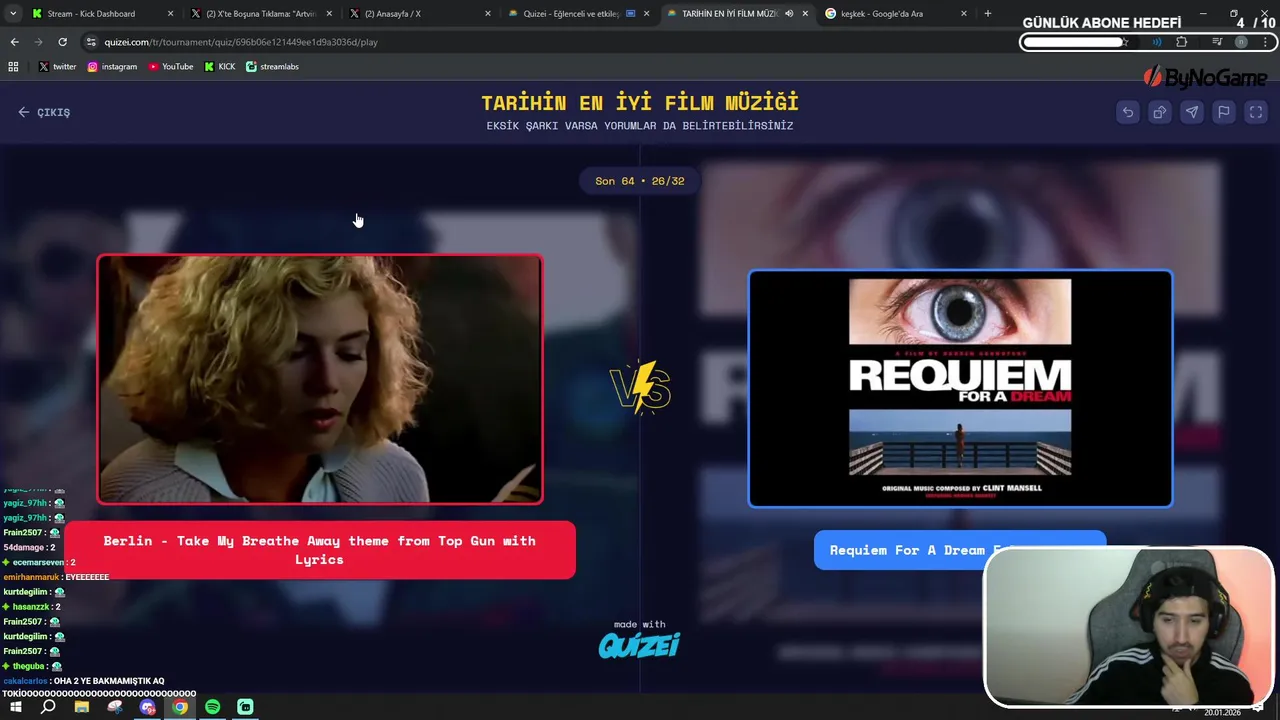Click chat username theguba
The height and width of the screenshot is (720, 1280).
pyautogui.click(x=28, y=666)
